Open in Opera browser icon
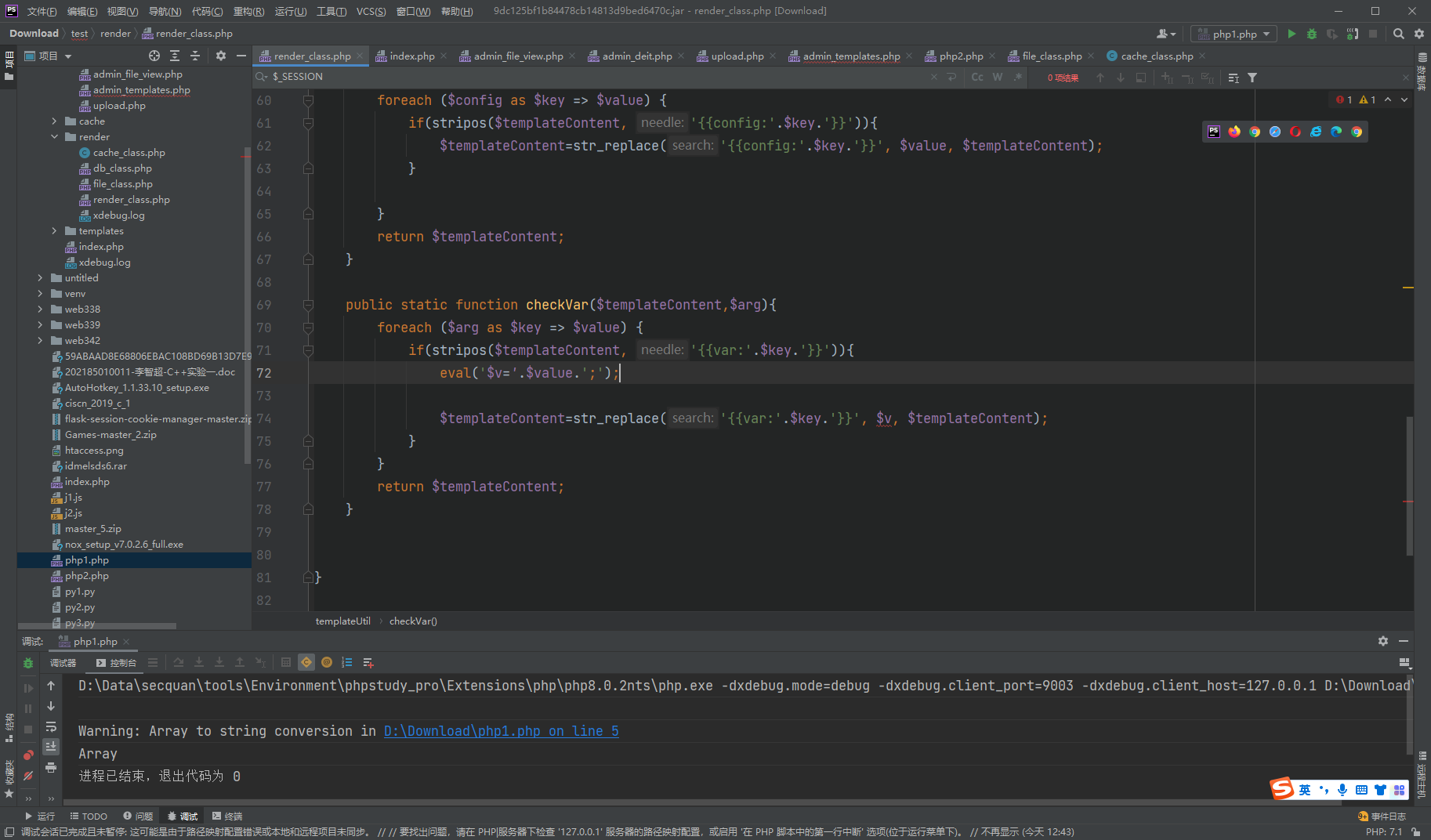Viewport: 1431px width, 840px height. coord(1295,132)
